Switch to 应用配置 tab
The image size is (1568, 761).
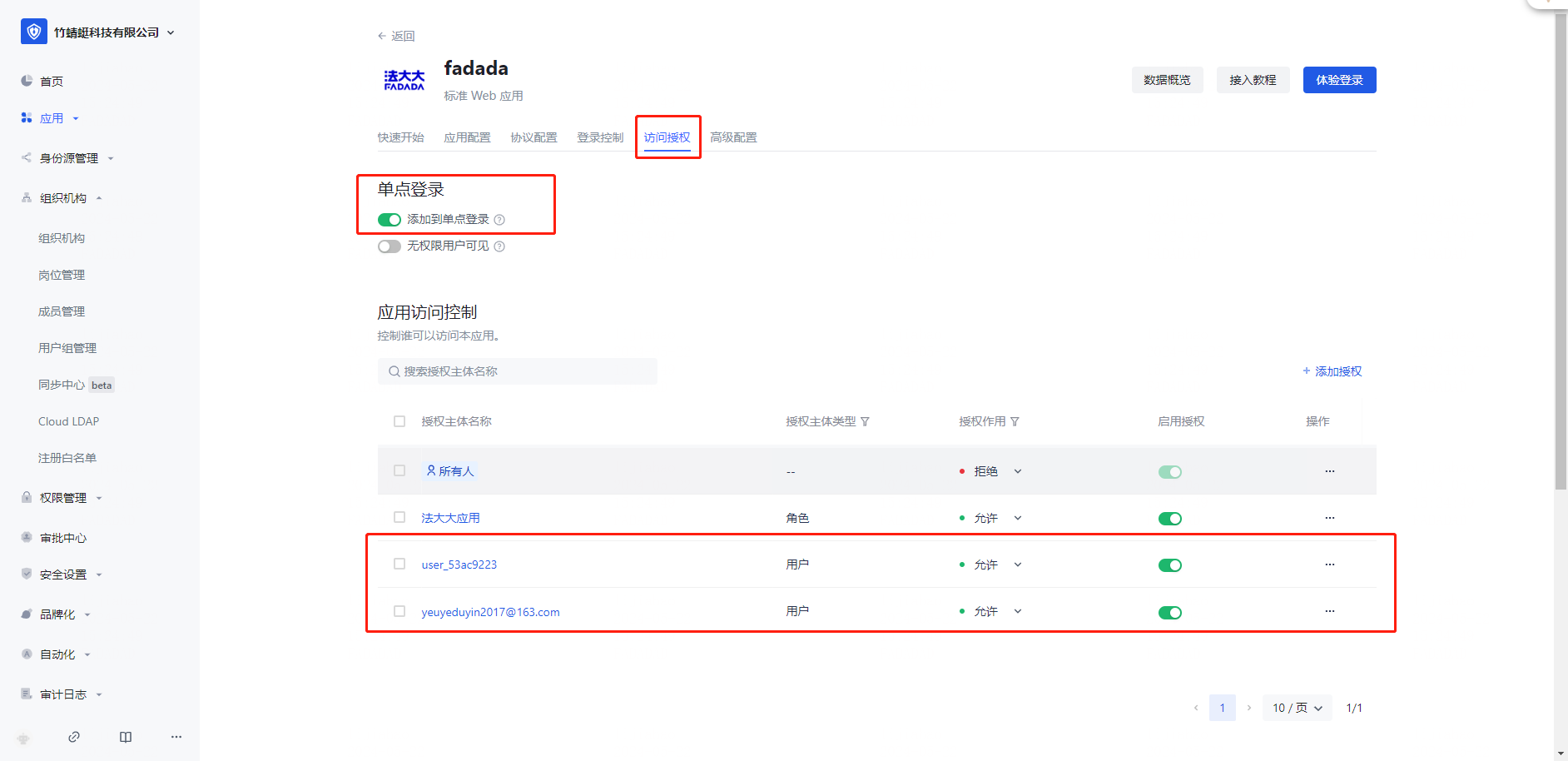[468, 137]
